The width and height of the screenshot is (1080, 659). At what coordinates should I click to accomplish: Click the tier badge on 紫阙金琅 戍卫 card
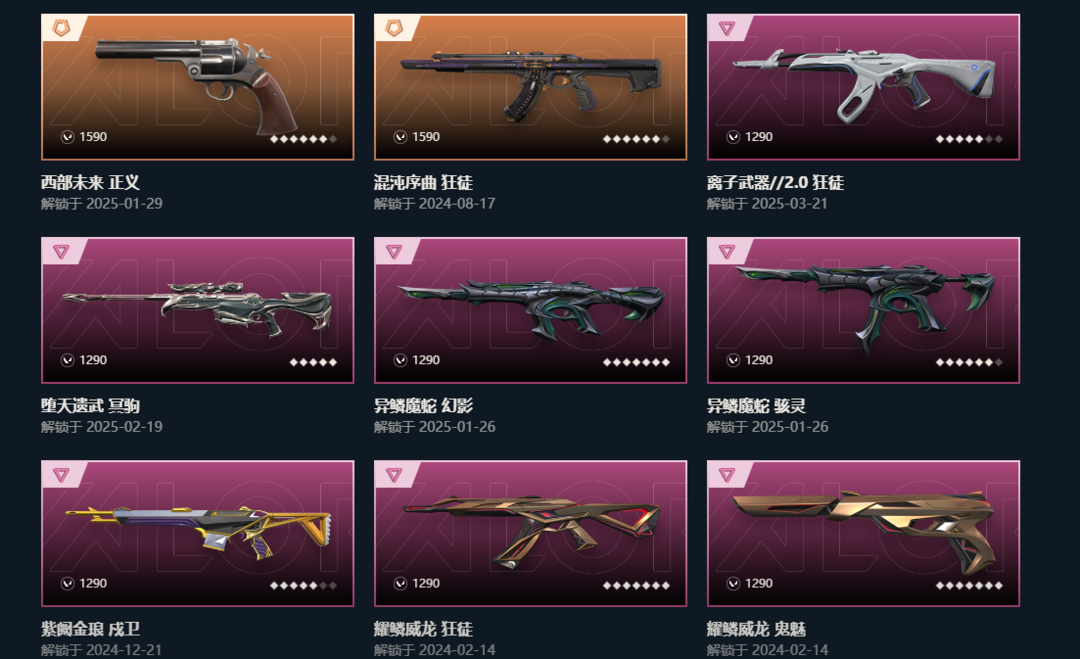(61, 474)
